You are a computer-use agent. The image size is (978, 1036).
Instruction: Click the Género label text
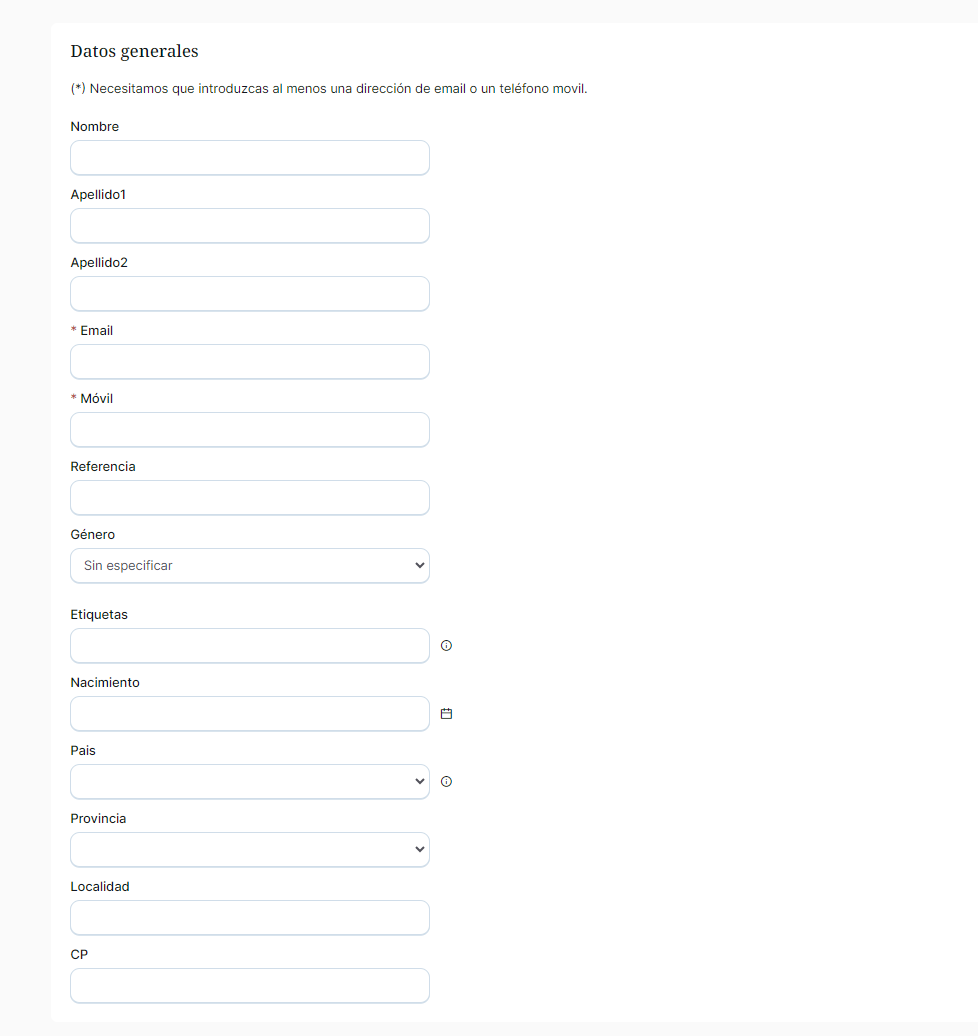[x=92, y=535]
